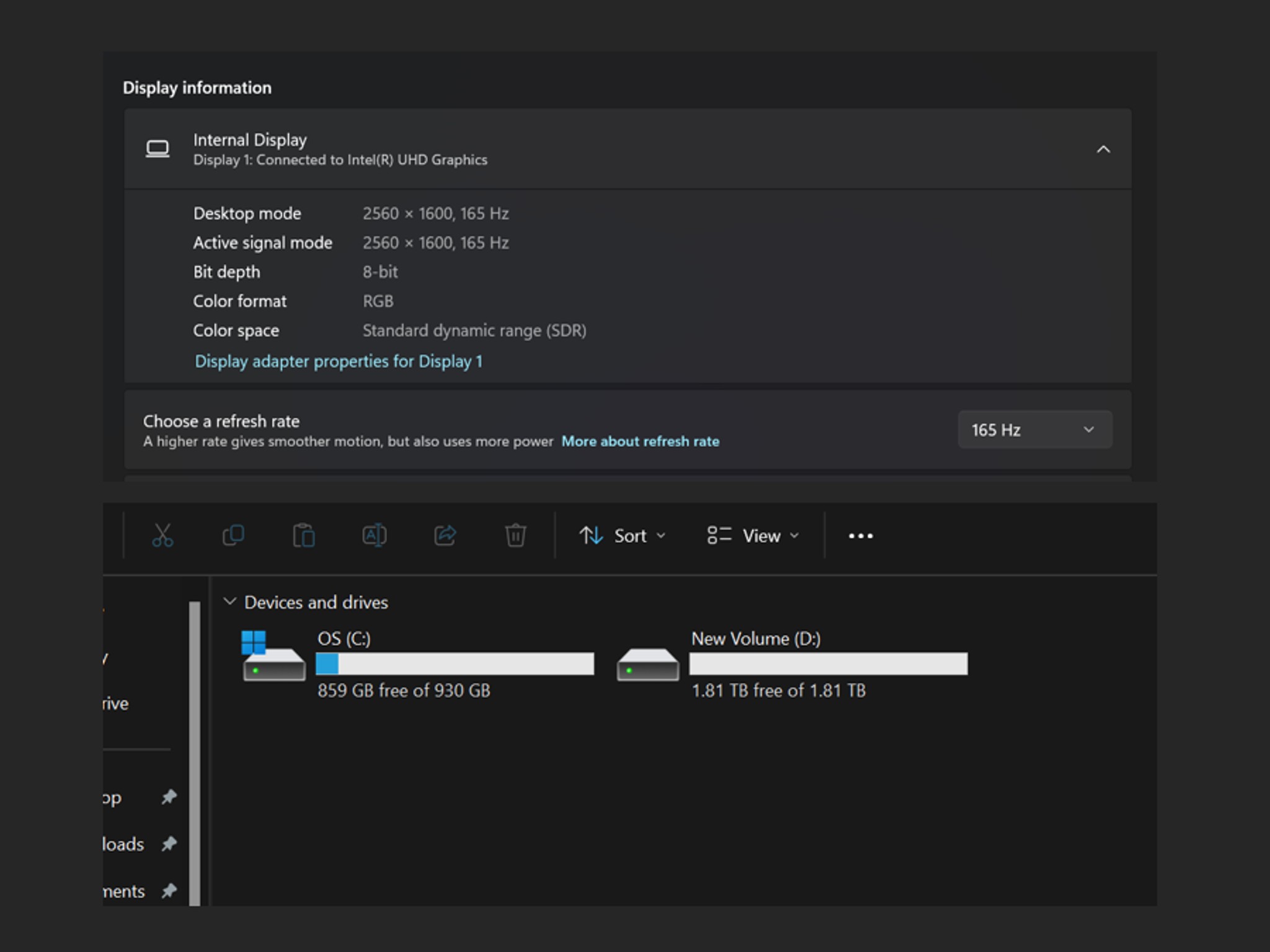Click the laptop Internal Display icon
Viewport: 1270px width, 952px height.
pyautogui.click(x=158, y=149)
